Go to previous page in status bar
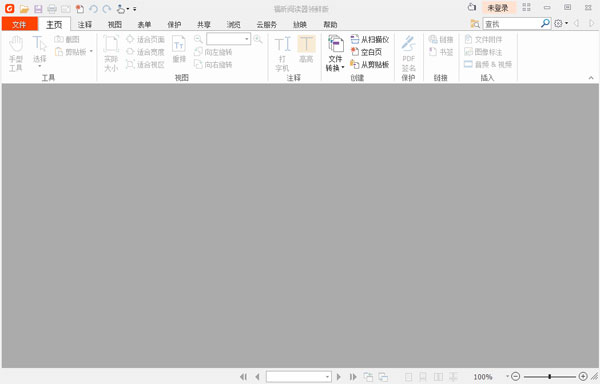 pos(258,377)
